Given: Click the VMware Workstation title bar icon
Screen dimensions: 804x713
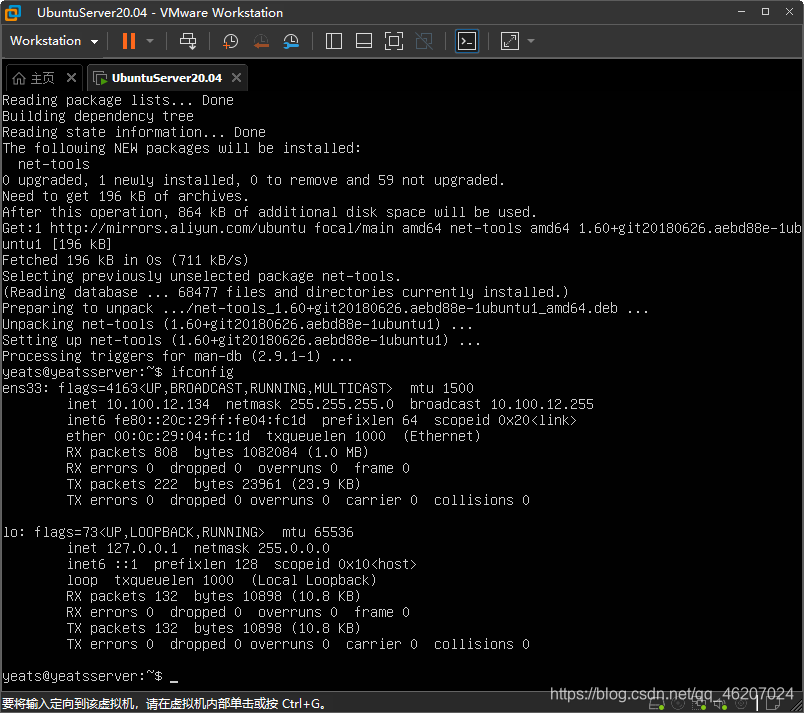Looking at the screenshot, I should point(13,13).
